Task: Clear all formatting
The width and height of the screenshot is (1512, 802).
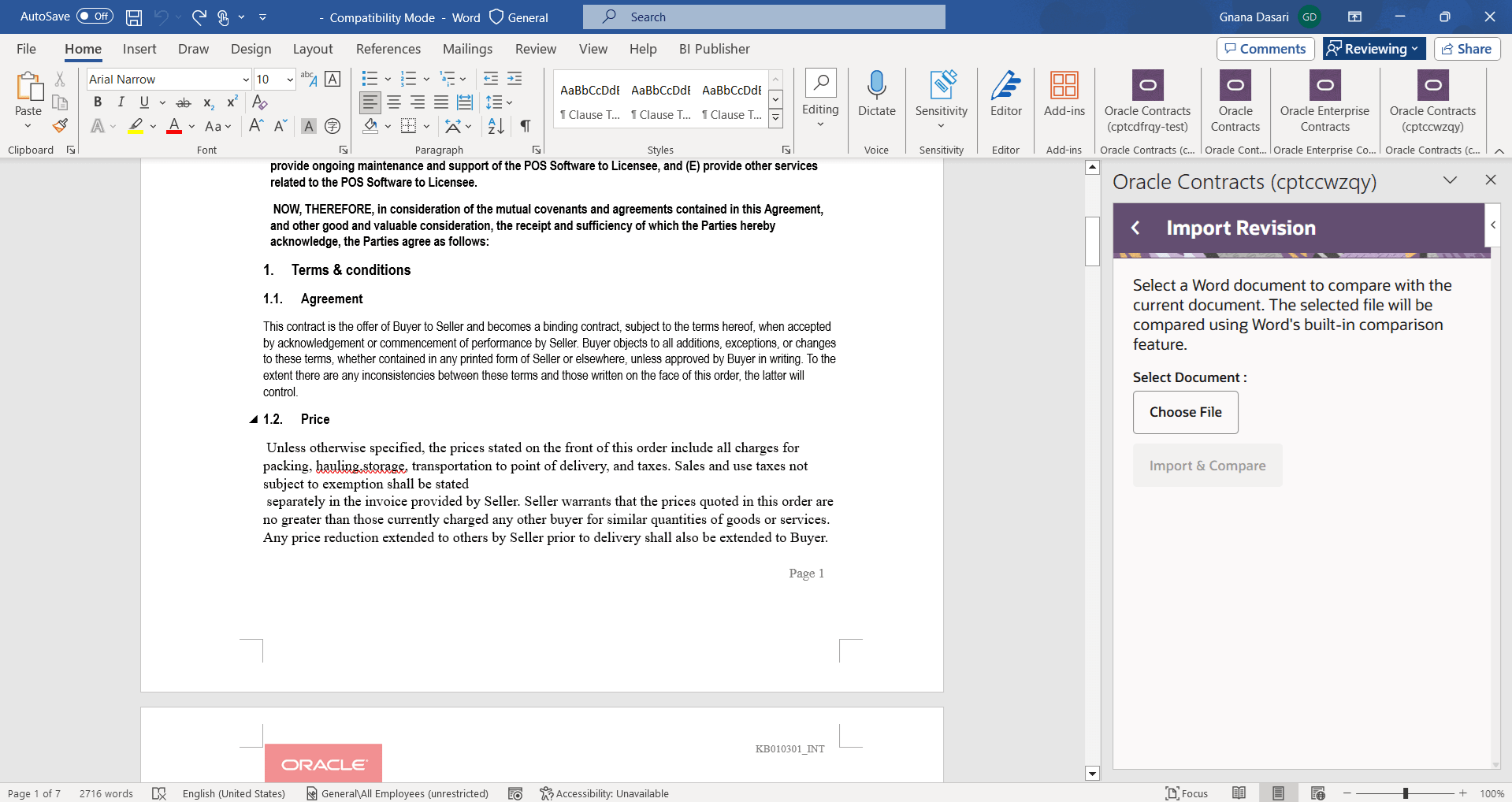Action: click(x=259, y=102)
